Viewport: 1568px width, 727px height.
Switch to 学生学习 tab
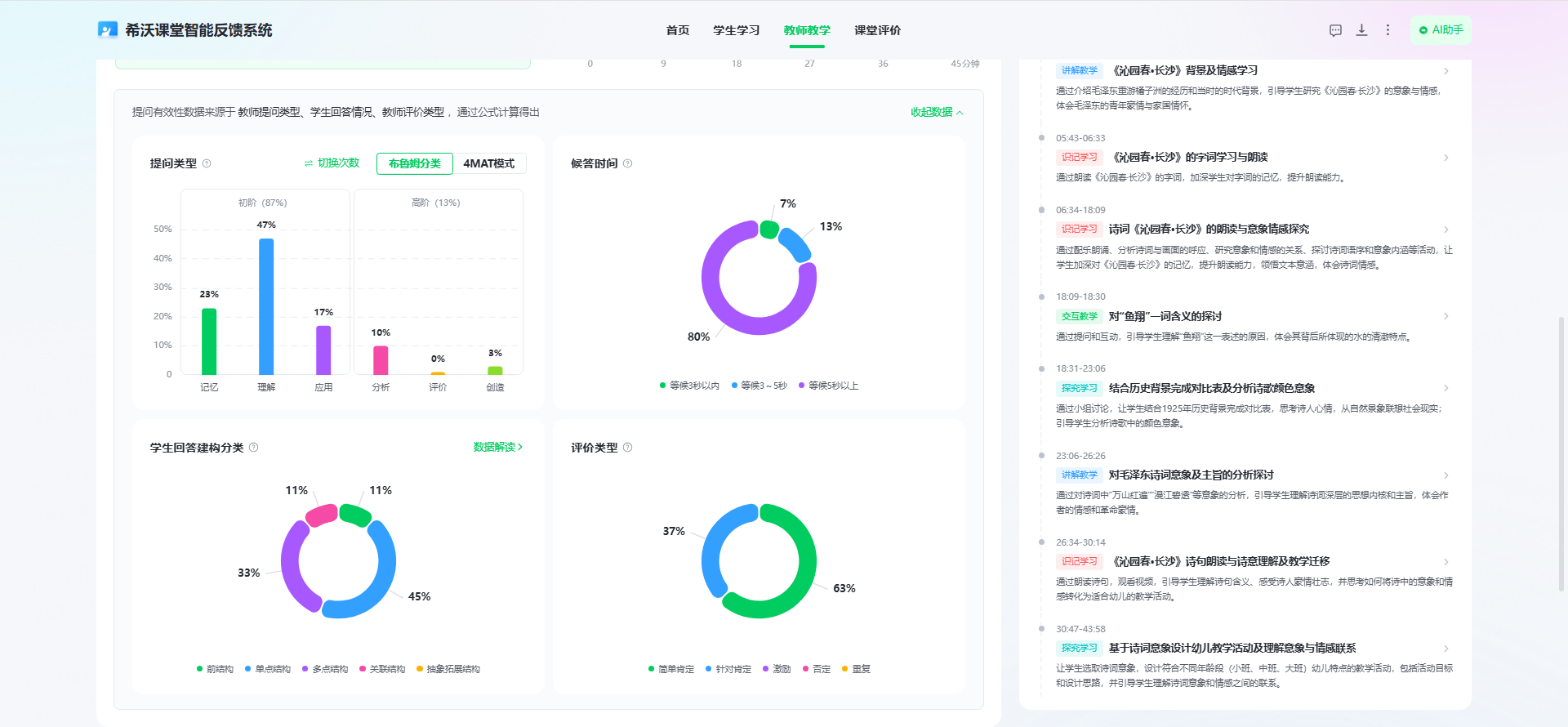click(x=736, y=30)
